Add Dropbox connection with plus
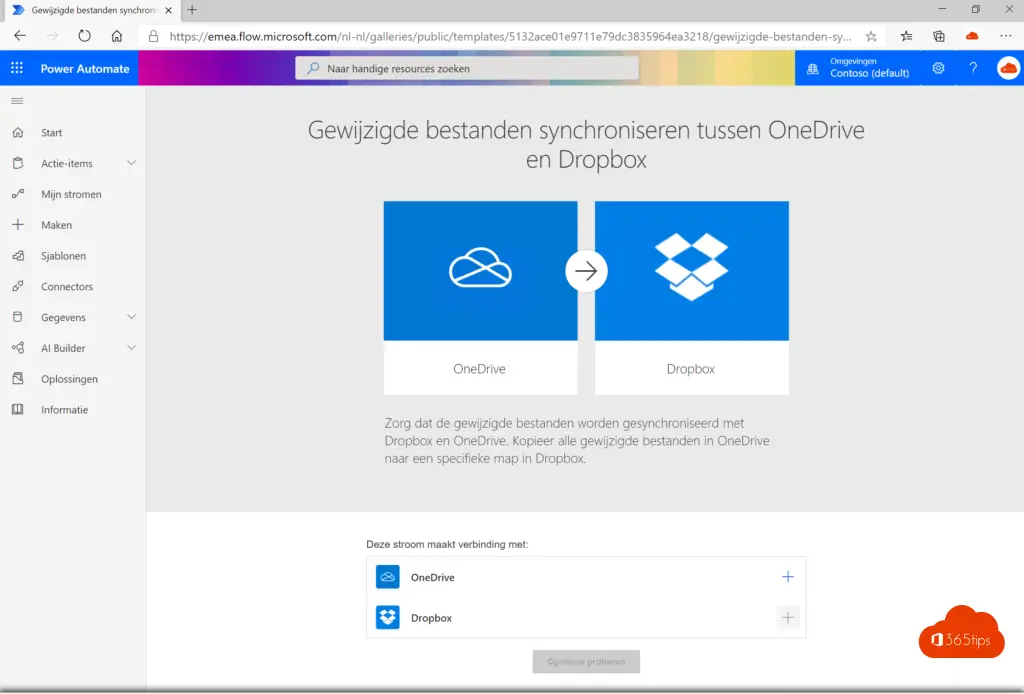The width and height of the screenshot is (1024, 694). click(788, 618)
